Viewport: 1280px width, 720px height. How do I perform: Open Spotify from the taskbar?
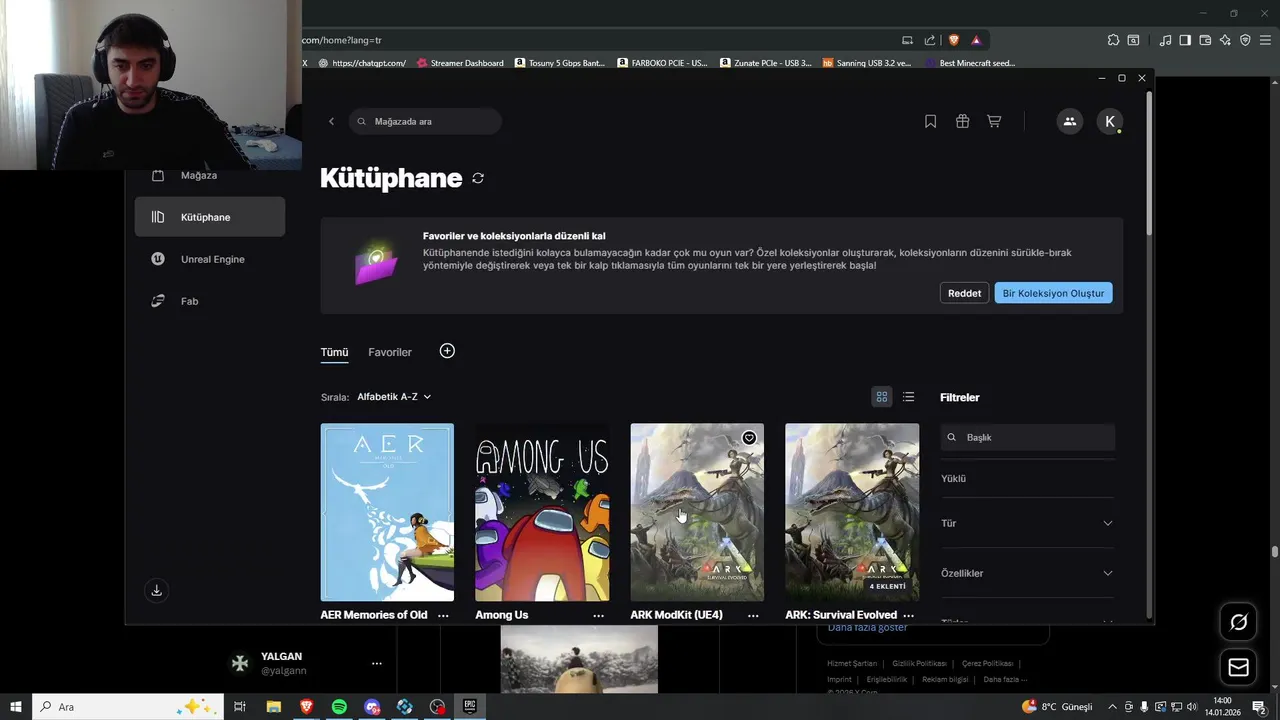click(339, 707)
